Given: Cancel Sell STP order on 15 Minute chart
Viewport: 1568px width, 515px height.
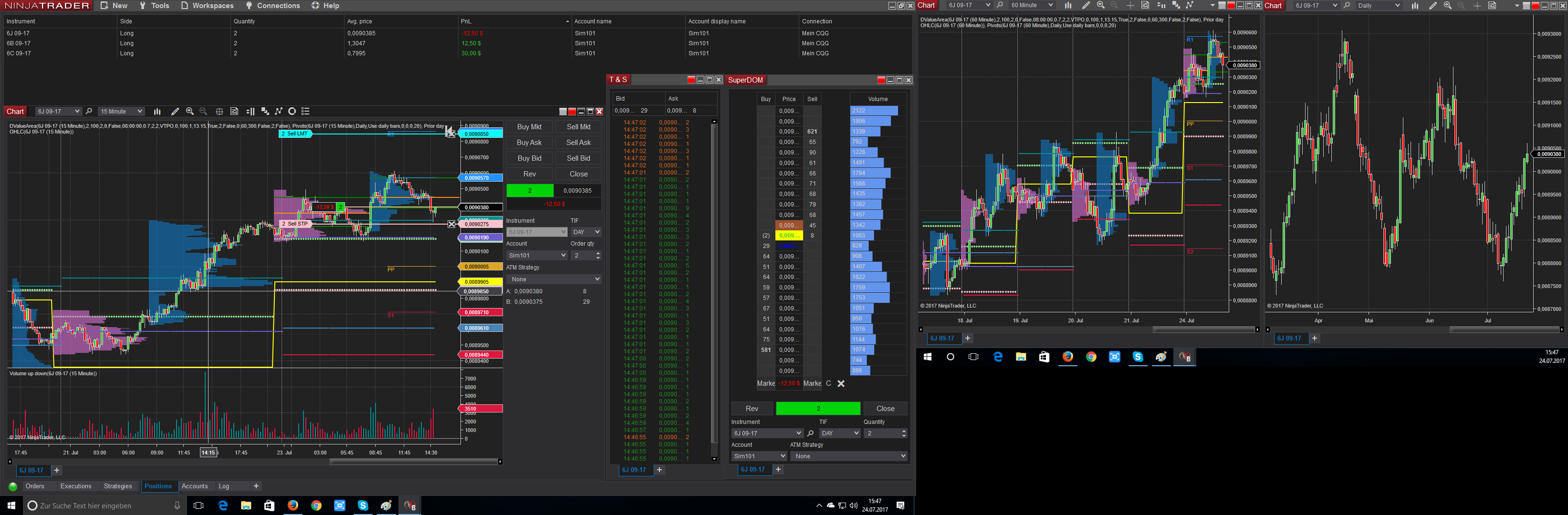Looking at the screenshot, I should coord(451,225).
